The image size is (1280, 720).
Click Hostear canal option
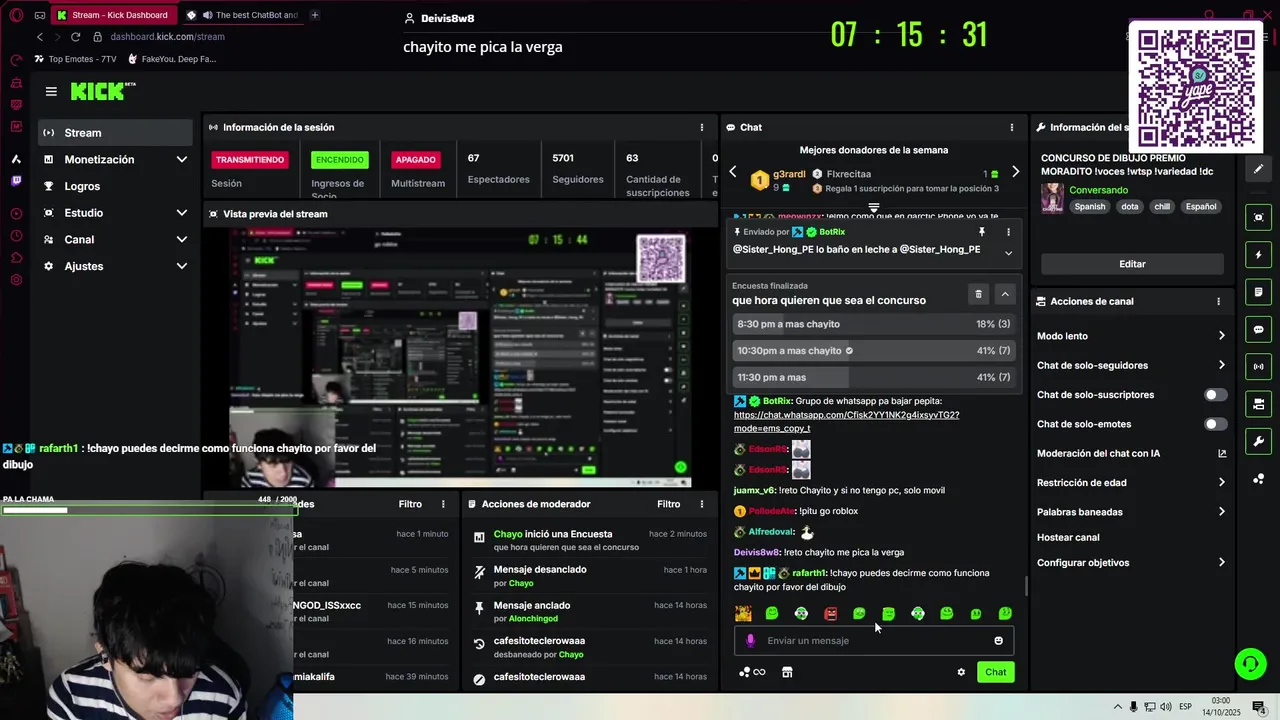coord(1068,538)
